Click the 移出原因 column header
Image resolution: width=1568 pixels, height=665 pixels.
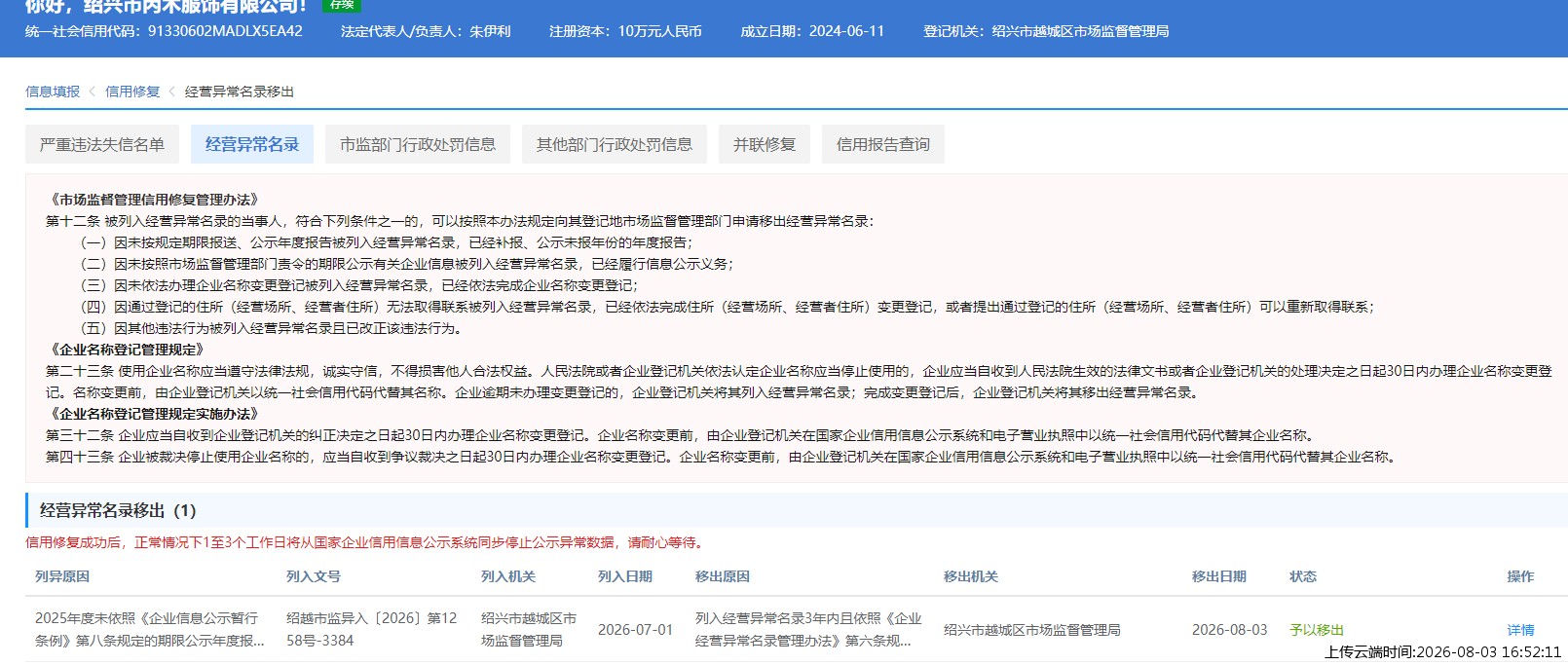pos(723,576)
